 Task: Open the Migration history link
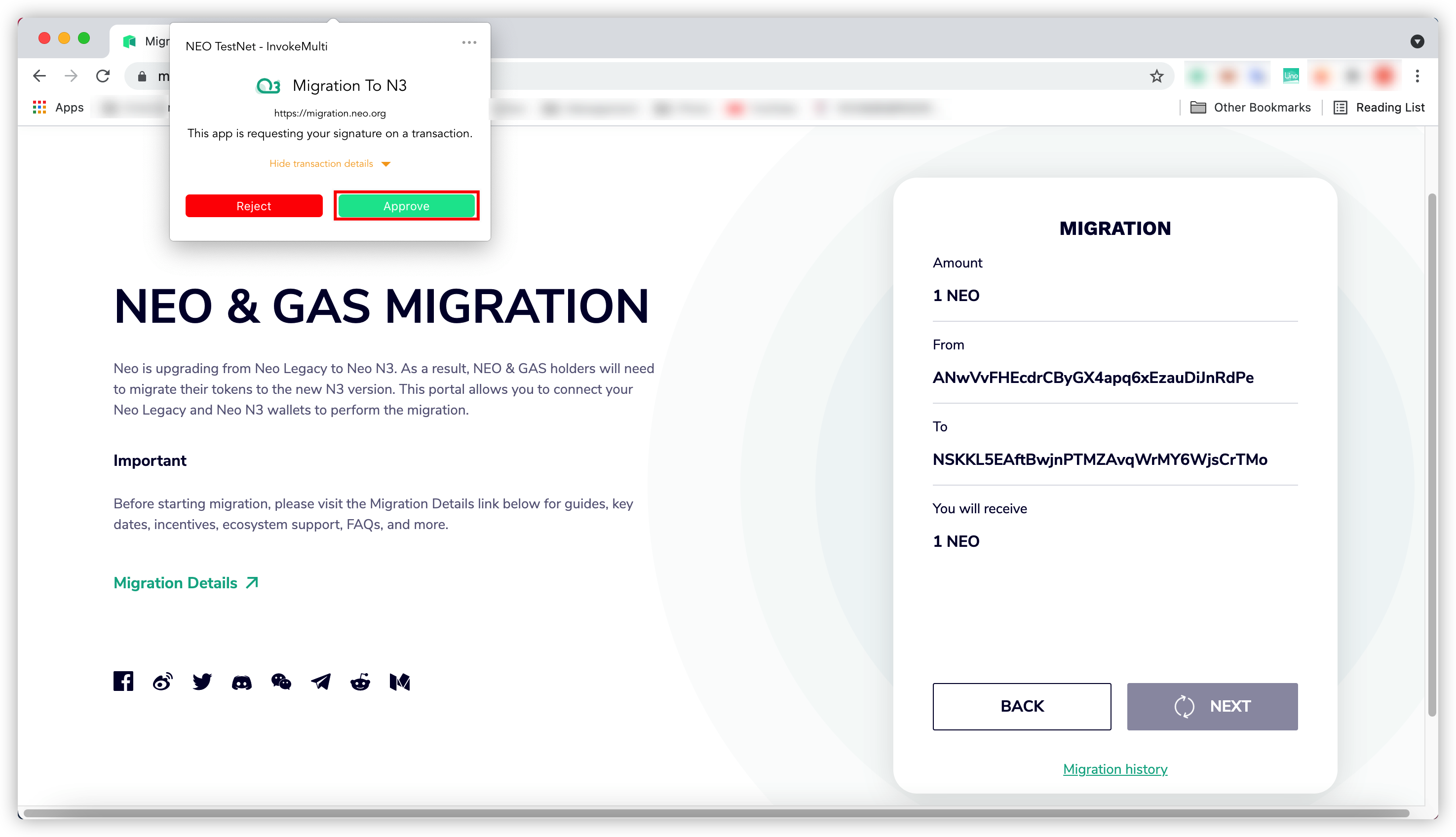click(1114, 769)
